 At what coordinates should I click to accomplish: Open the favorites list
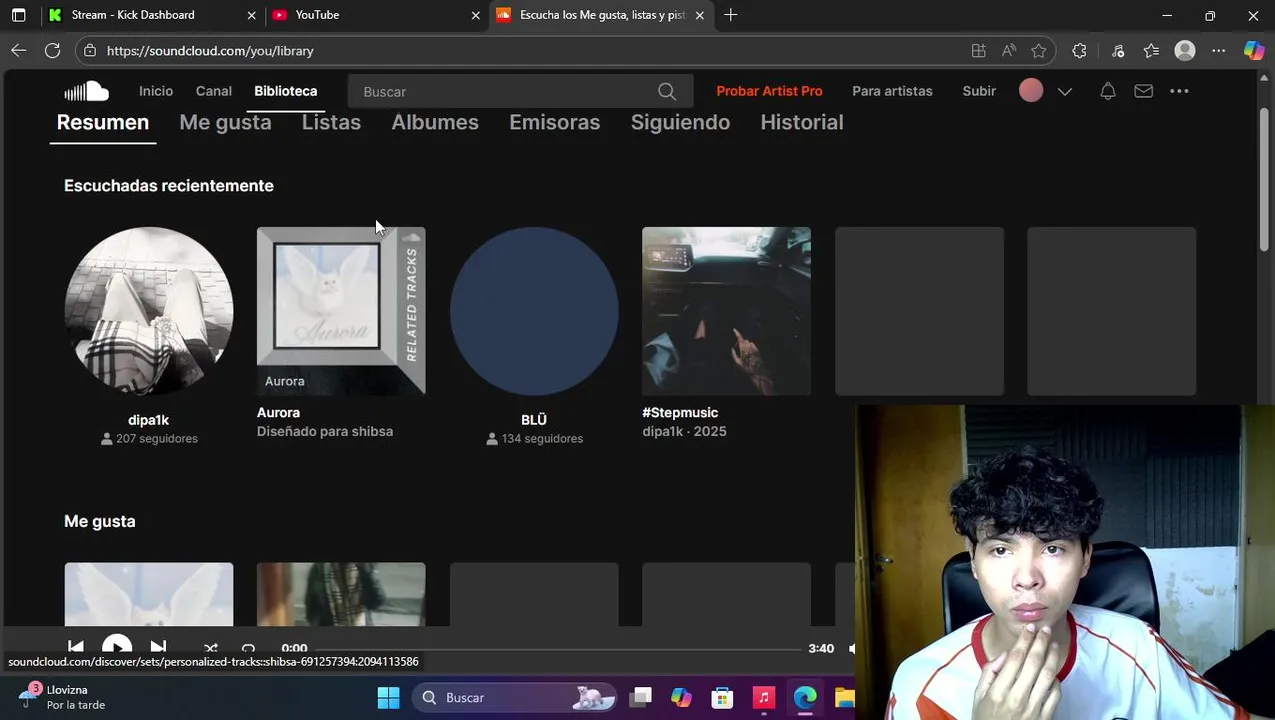coord(1151,50)
